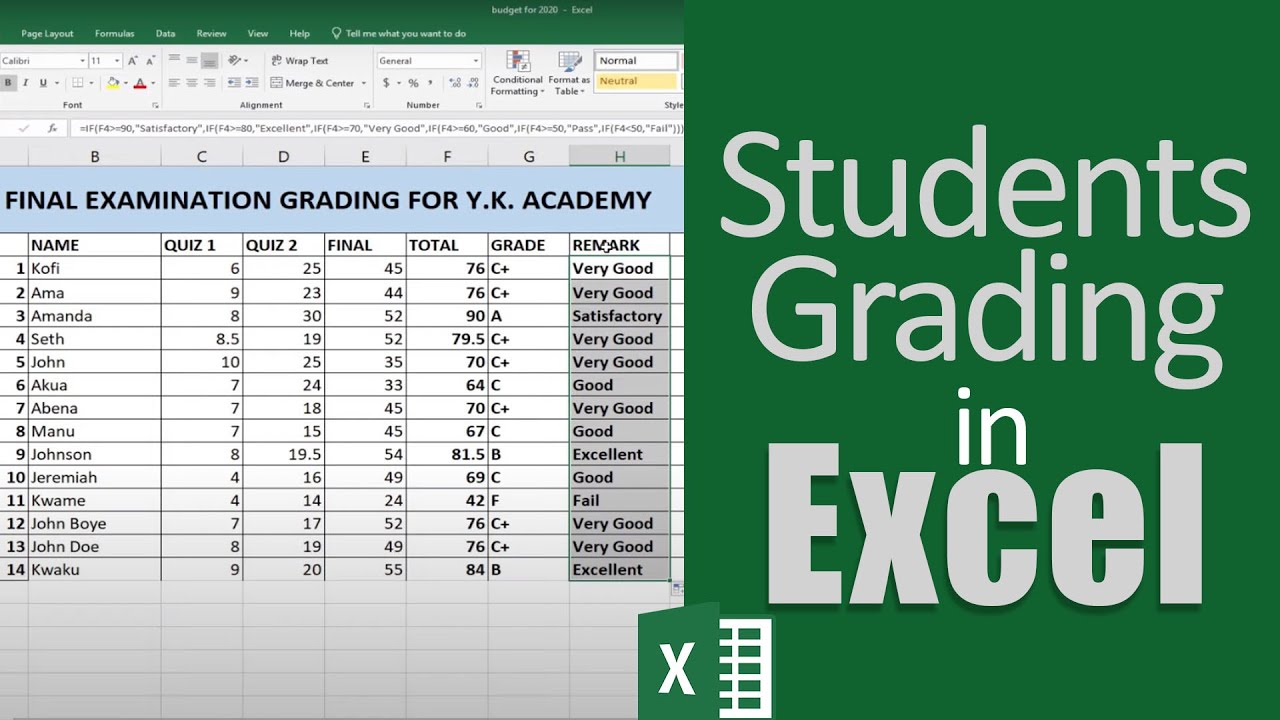Screen dimensions: 1280x720
Task: Click the REMARK header cell
Action: pos(620,245)
